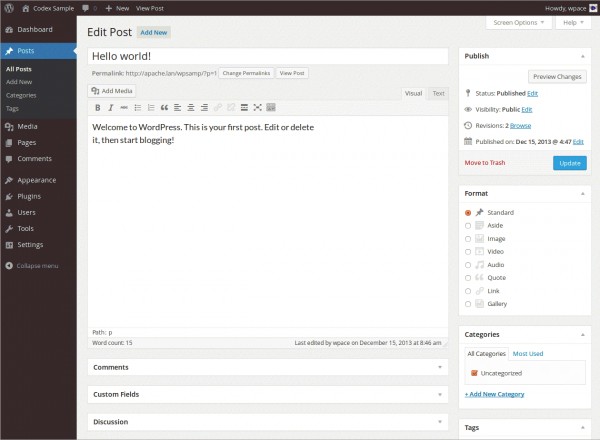600x440 pixels.
Task: Click Add Media button
Action: click(x=112, y=91)
